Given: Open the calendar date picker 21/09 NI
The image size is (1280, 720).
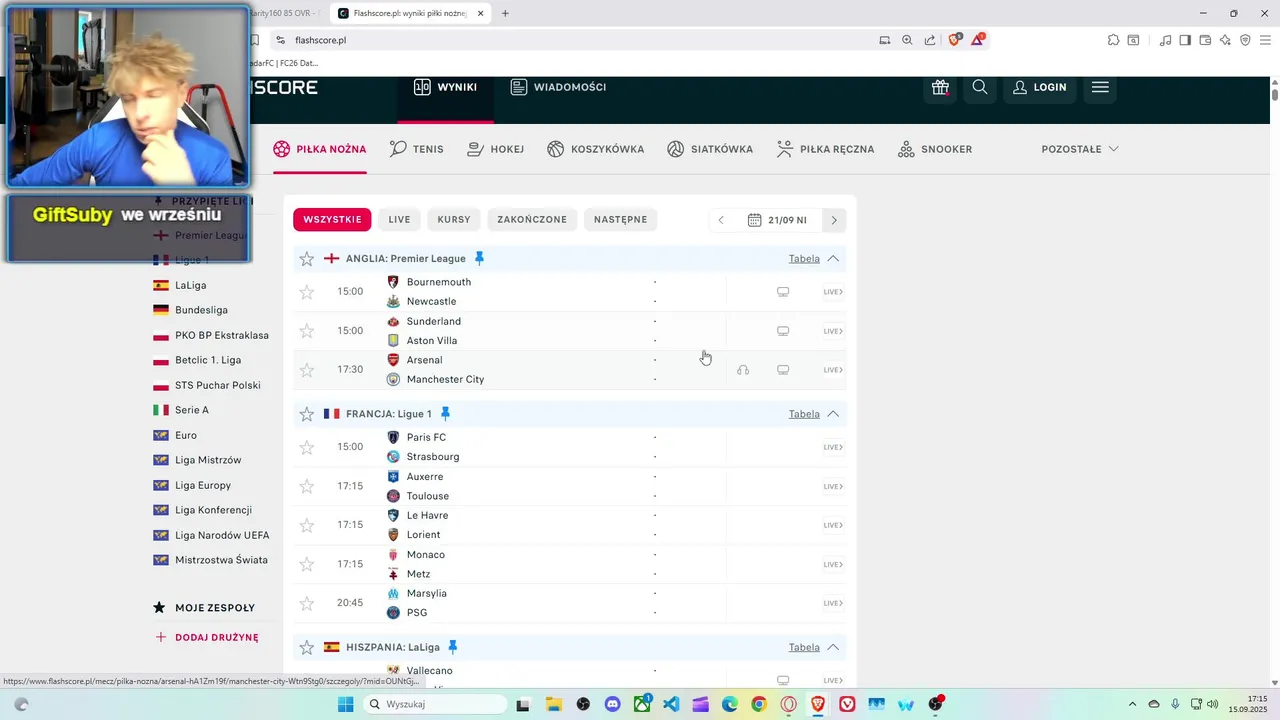Looking at the screenshot, I should 777,220.
